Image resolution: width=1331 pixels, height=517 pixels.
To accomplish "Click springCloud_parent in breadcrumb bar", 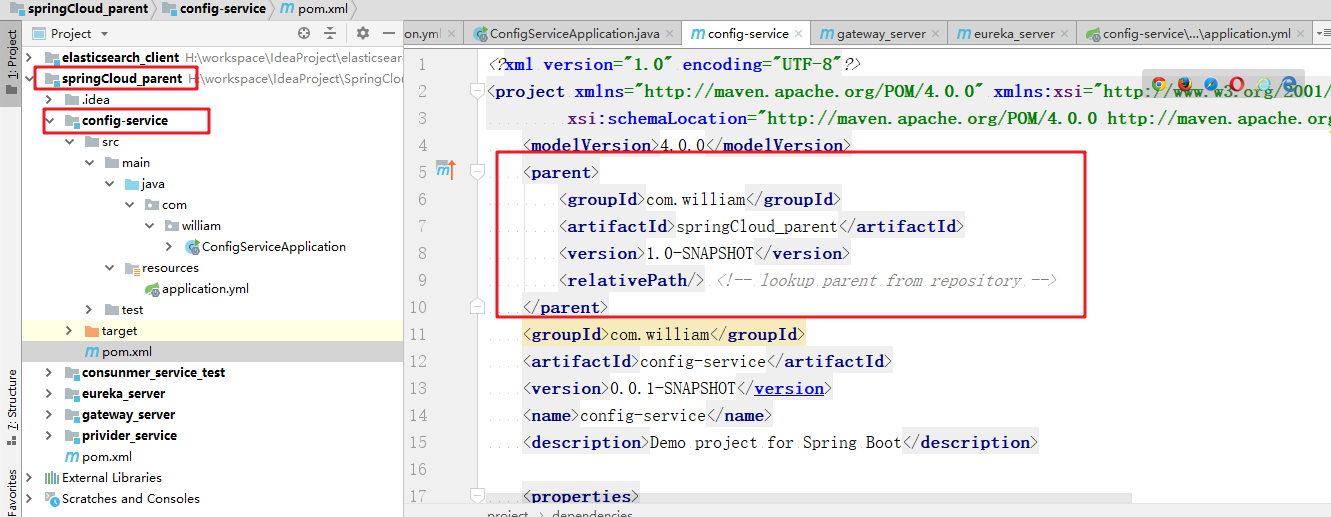I will (78, 8).
